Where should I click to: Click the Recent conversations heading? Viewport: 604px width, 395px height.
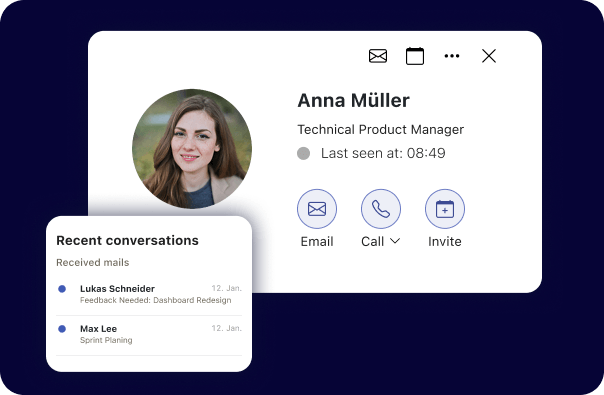click(127, 240)
